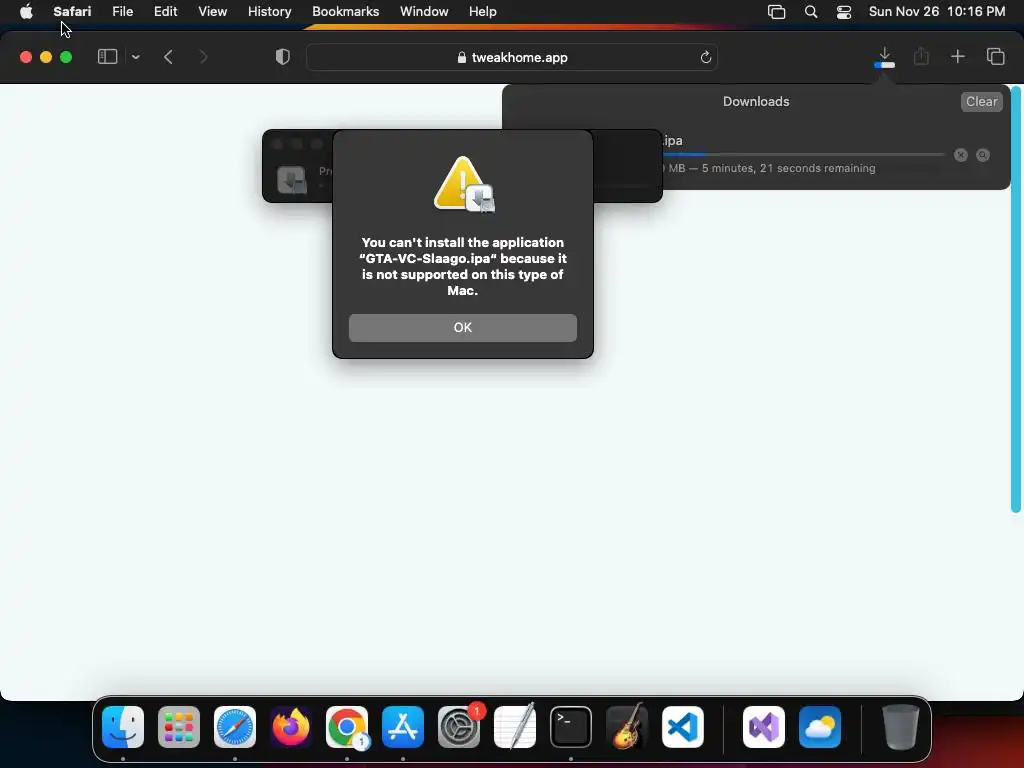Open Safari from the Dock
The image size is (1024, 768).
(x=235, y=727)
